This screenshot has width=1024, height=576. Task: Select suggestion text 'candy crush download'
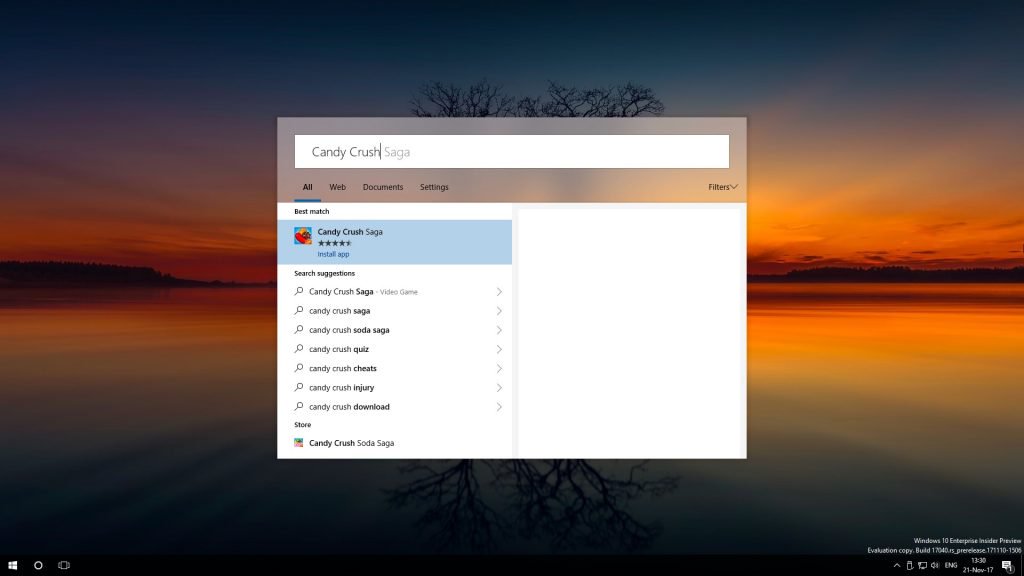point(349,407)
